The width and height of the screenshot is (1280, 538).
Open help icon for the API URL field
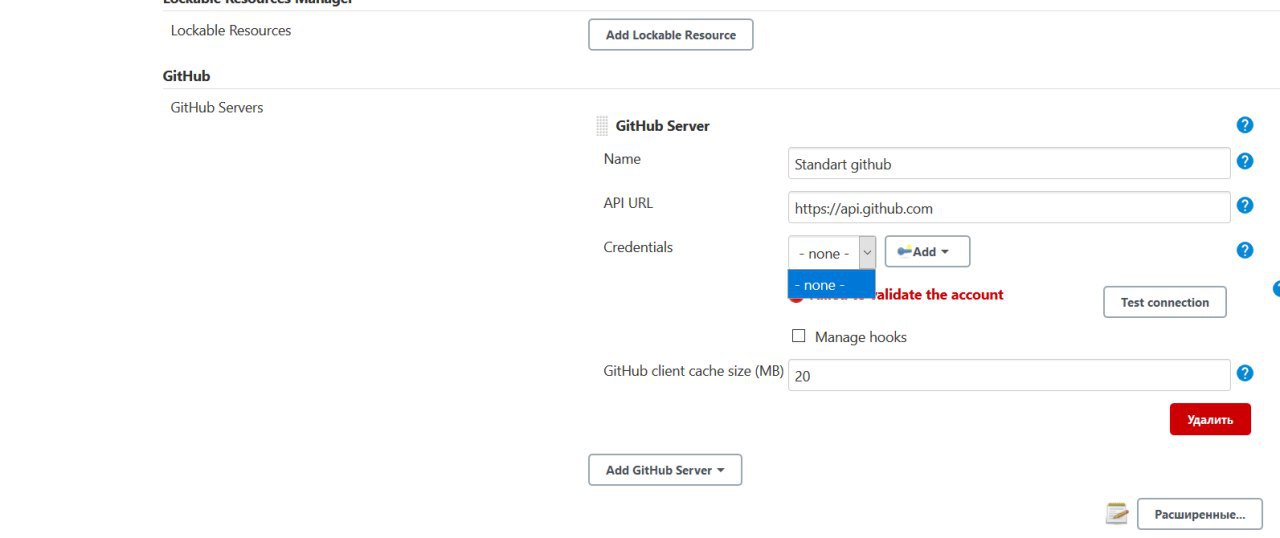click(x=1245, y=205)
